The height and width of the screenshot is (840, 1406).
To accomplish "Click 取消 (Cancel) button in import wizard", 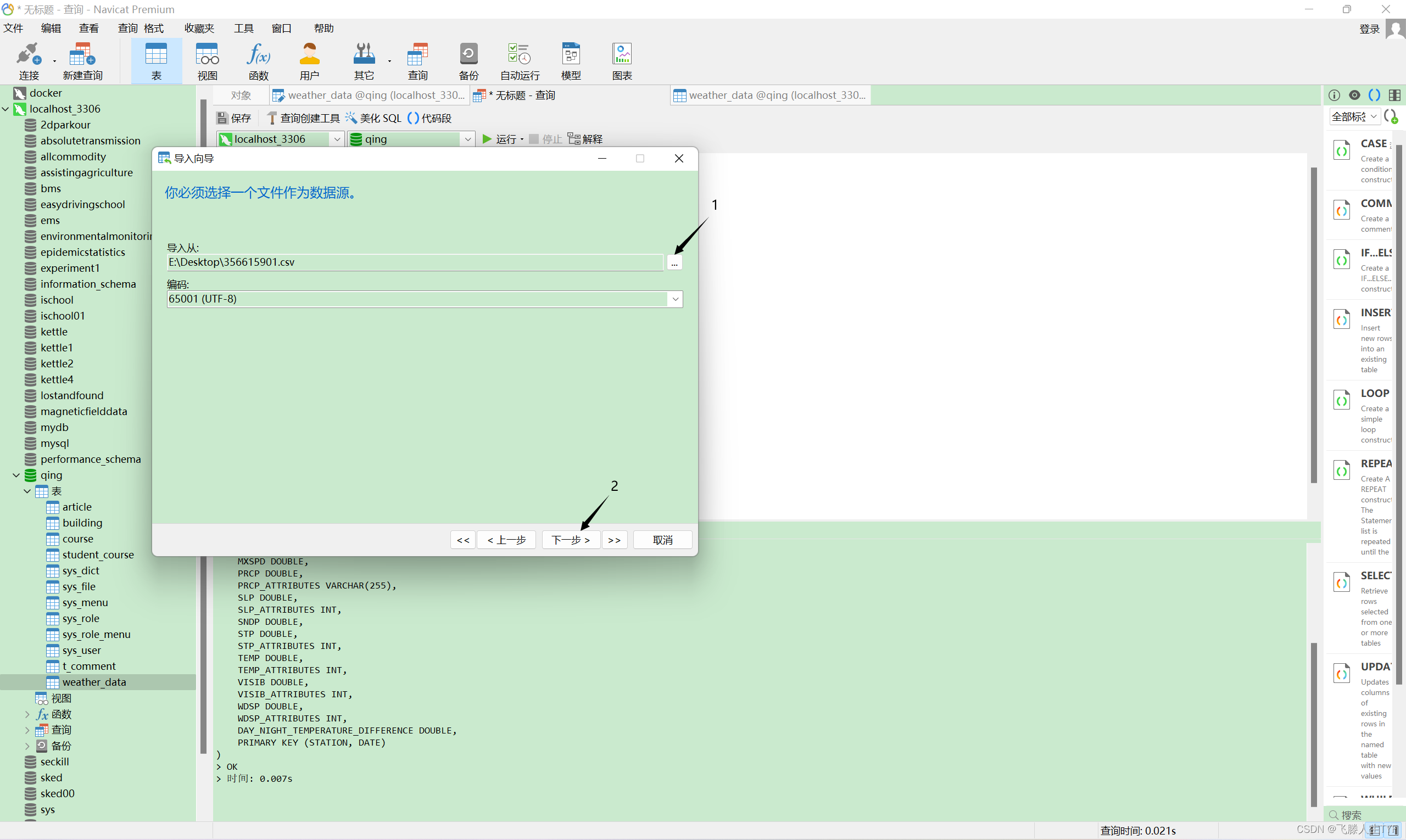I will (661, 539).
